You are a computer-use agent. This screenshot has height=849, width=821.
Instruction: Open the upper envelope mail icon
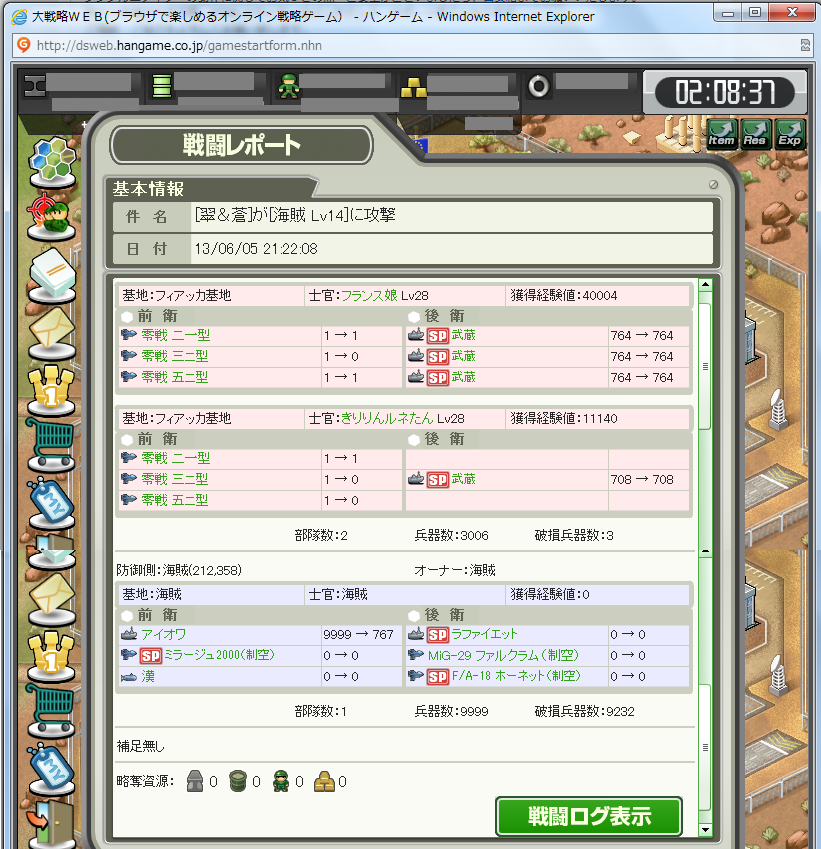tap(52, 331)
